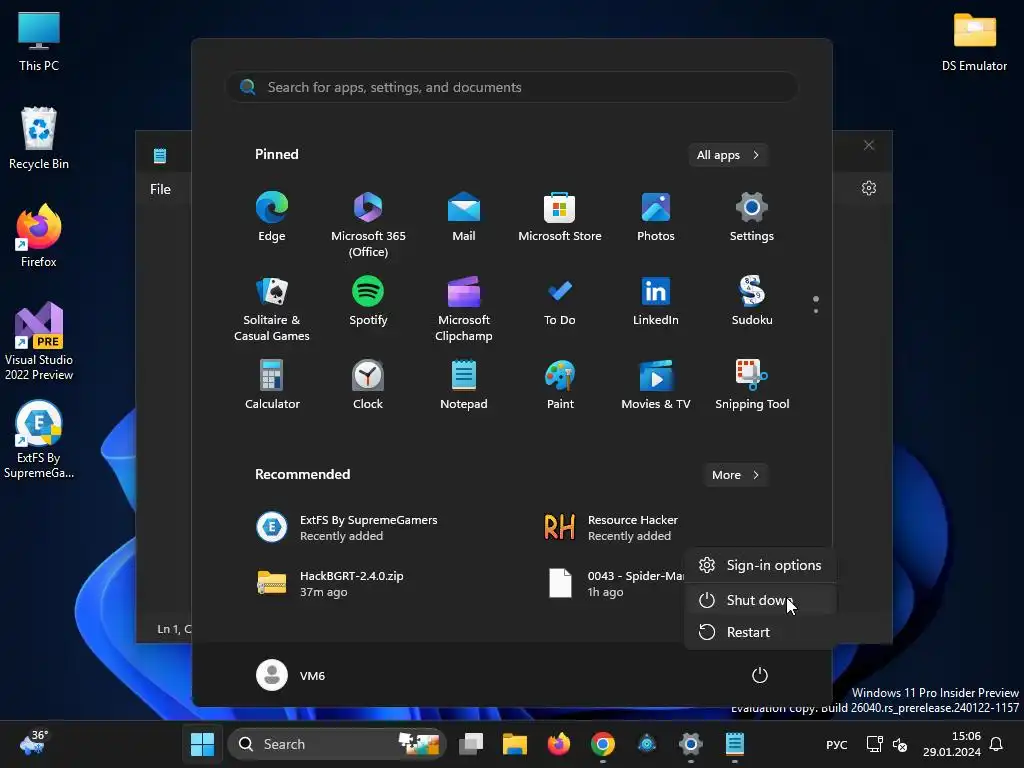
Task: Open the To Do app
Action: coord(560,301)
